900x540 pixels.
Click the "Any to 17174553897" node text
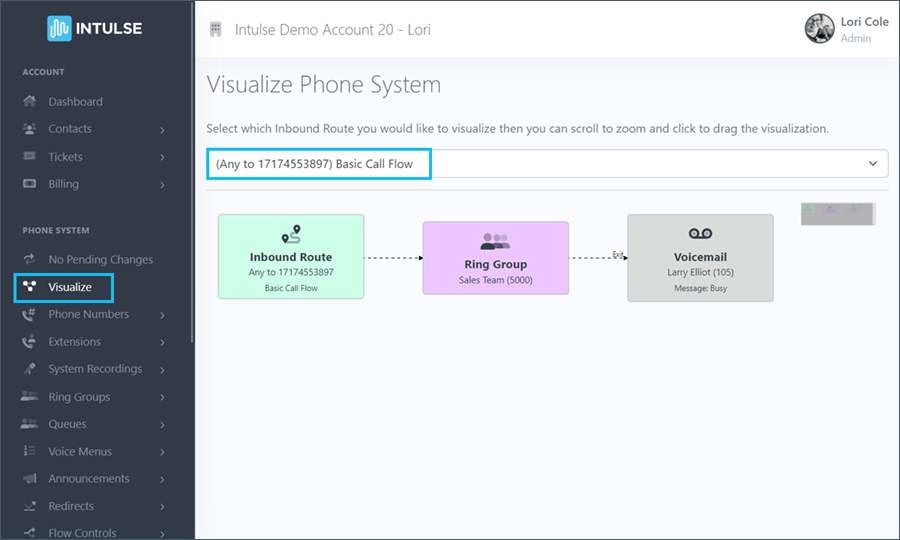click(x=291, y=272)
